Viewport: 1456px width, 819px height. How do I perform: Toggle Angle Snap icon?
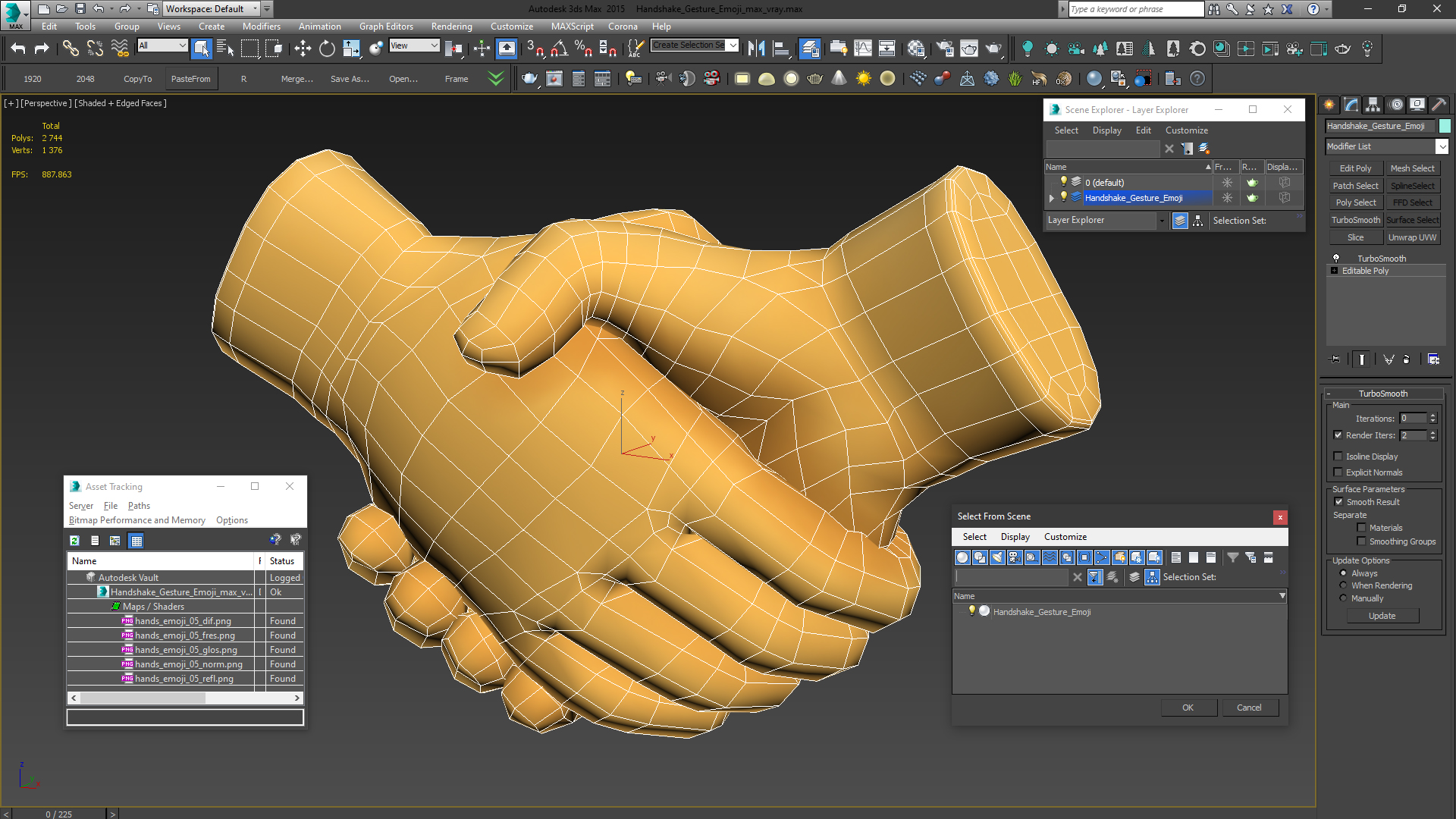(x=559, y=49)
